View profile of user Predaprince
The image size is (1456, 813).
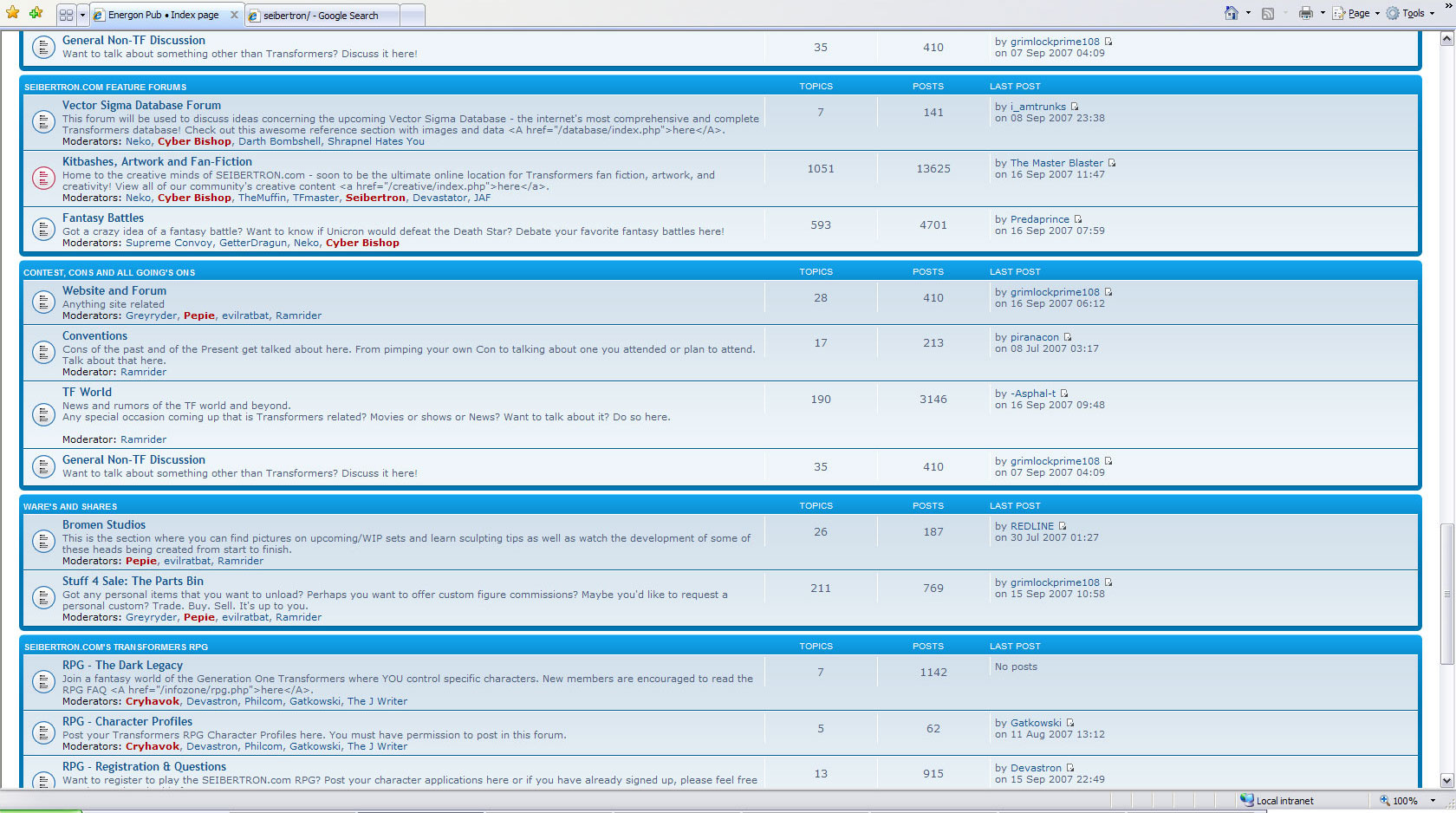[1040, 219]
